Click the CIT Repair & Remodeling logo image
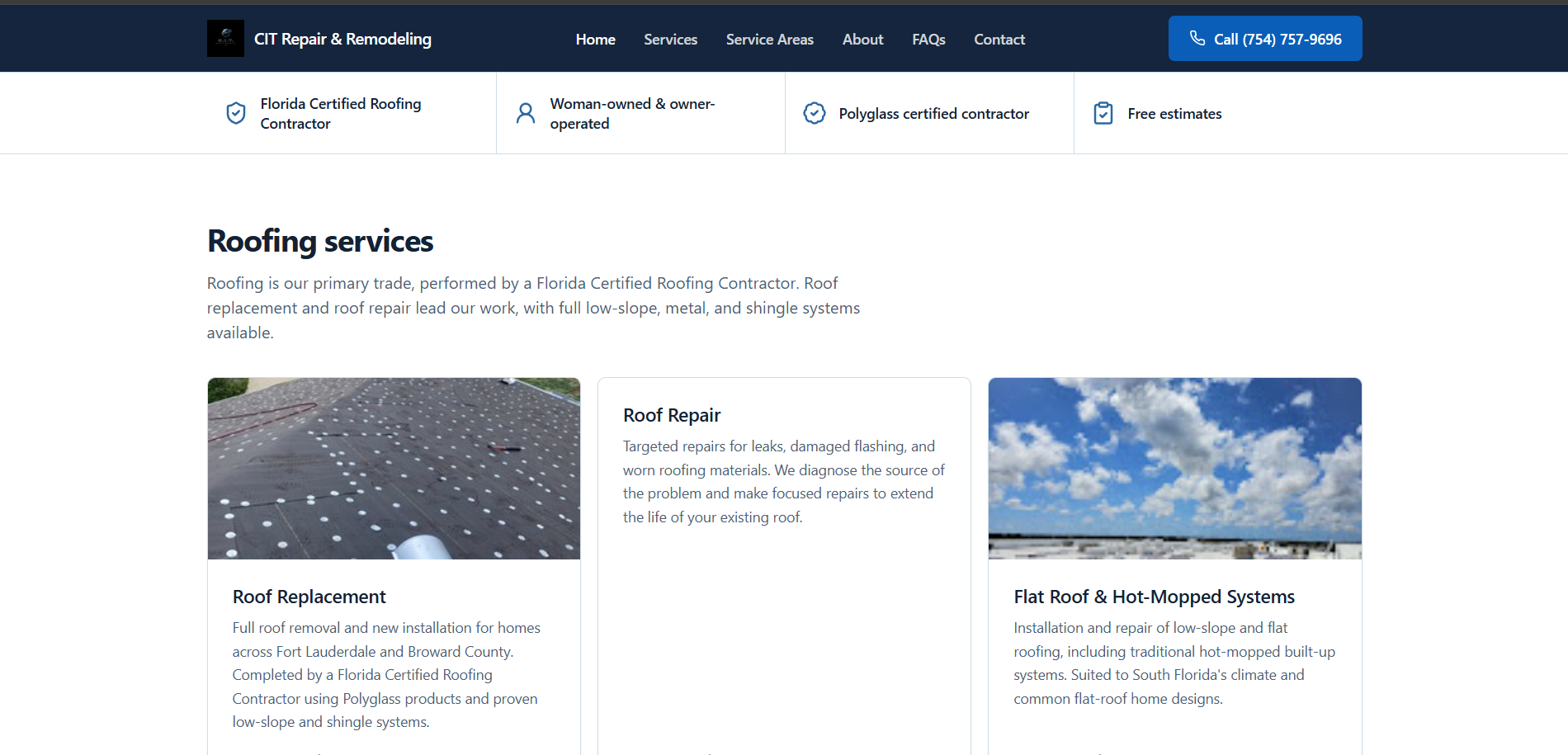The image size is (1568, 755). 225,39
